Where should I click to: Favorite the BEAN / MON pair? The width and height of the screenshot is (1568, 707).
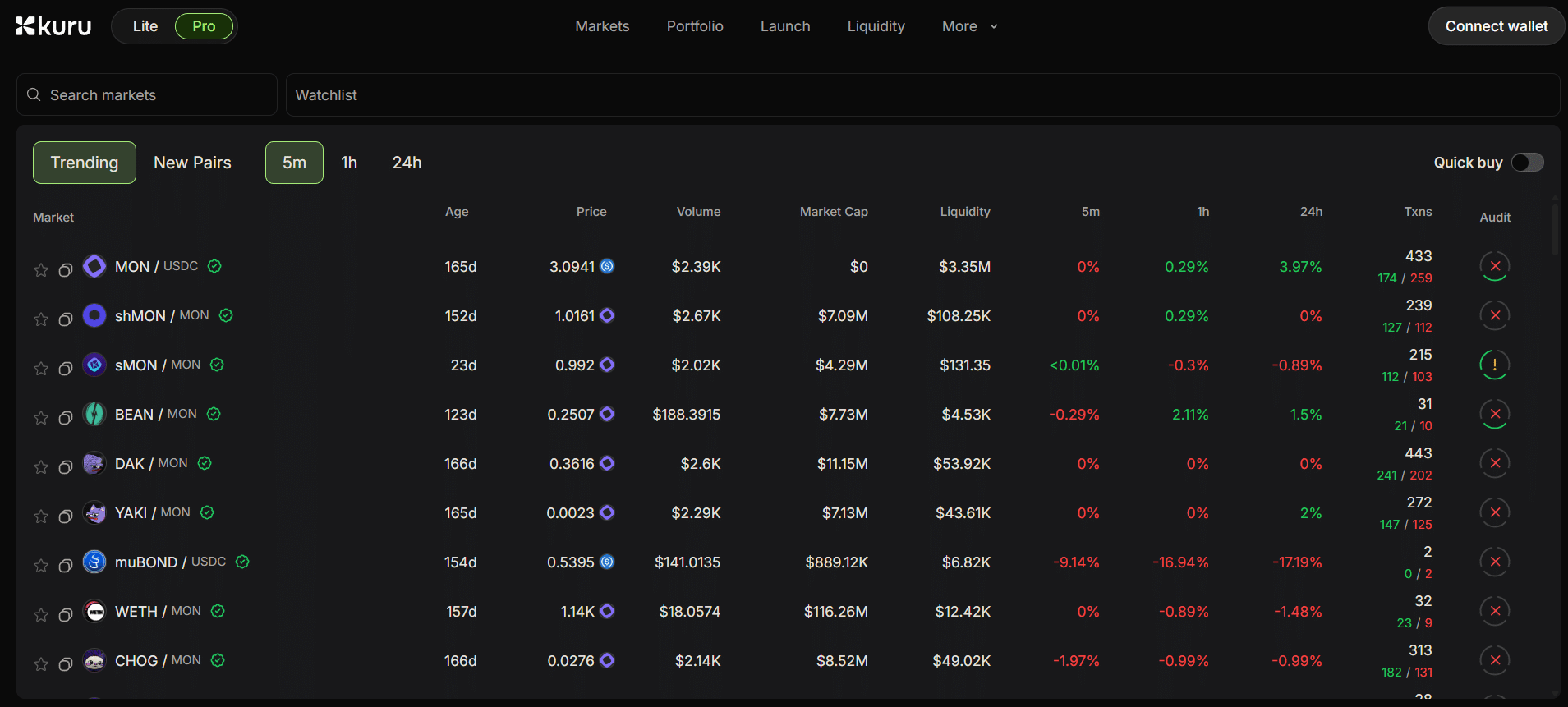[x=41, y=418]
